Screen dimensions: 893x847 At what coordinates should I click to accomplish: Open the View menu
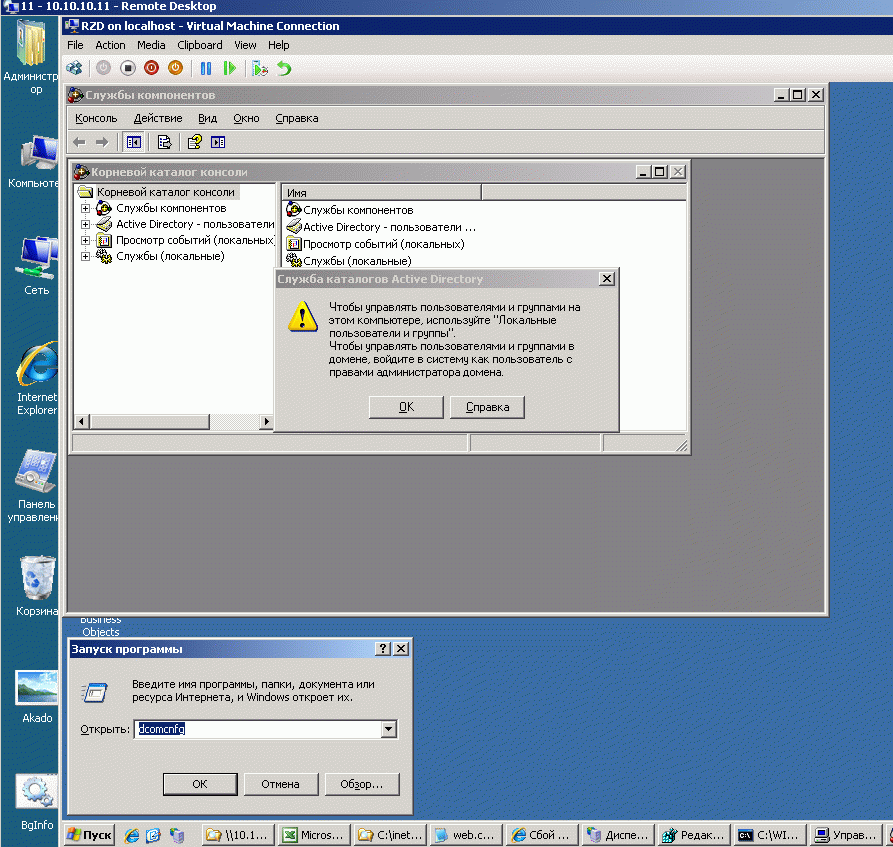(x=245, y=45)
